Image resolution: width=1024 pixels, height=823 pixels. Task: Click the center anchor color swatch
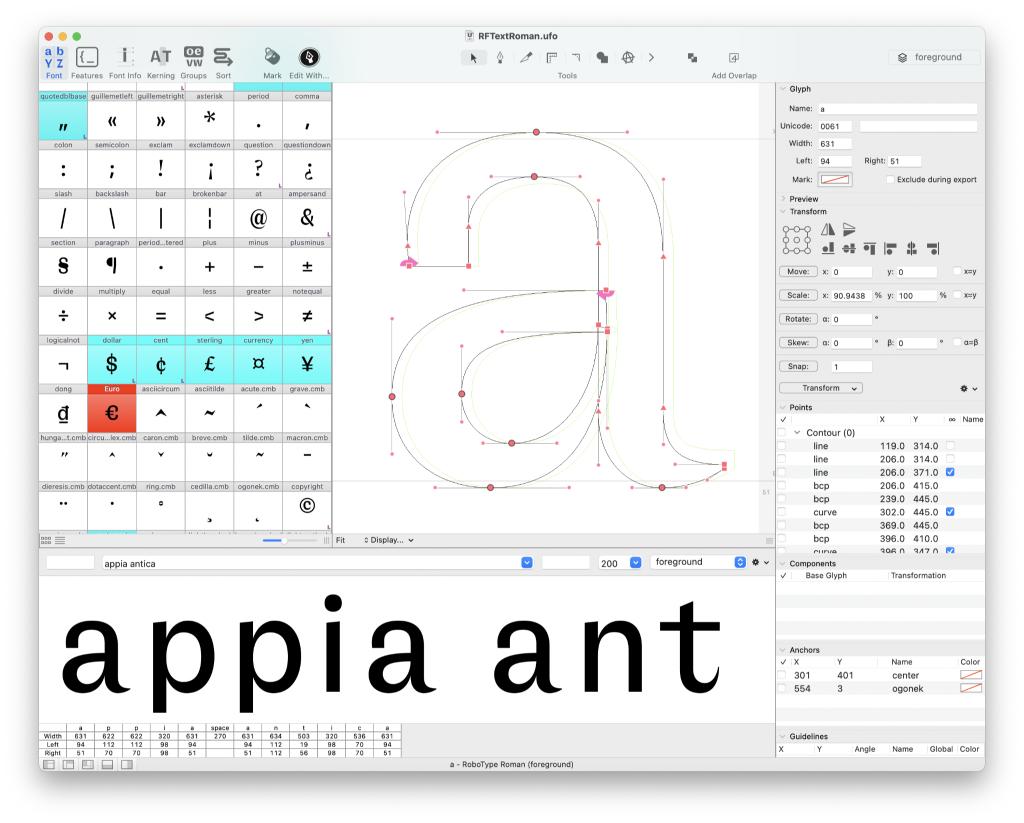click(970, 675)
